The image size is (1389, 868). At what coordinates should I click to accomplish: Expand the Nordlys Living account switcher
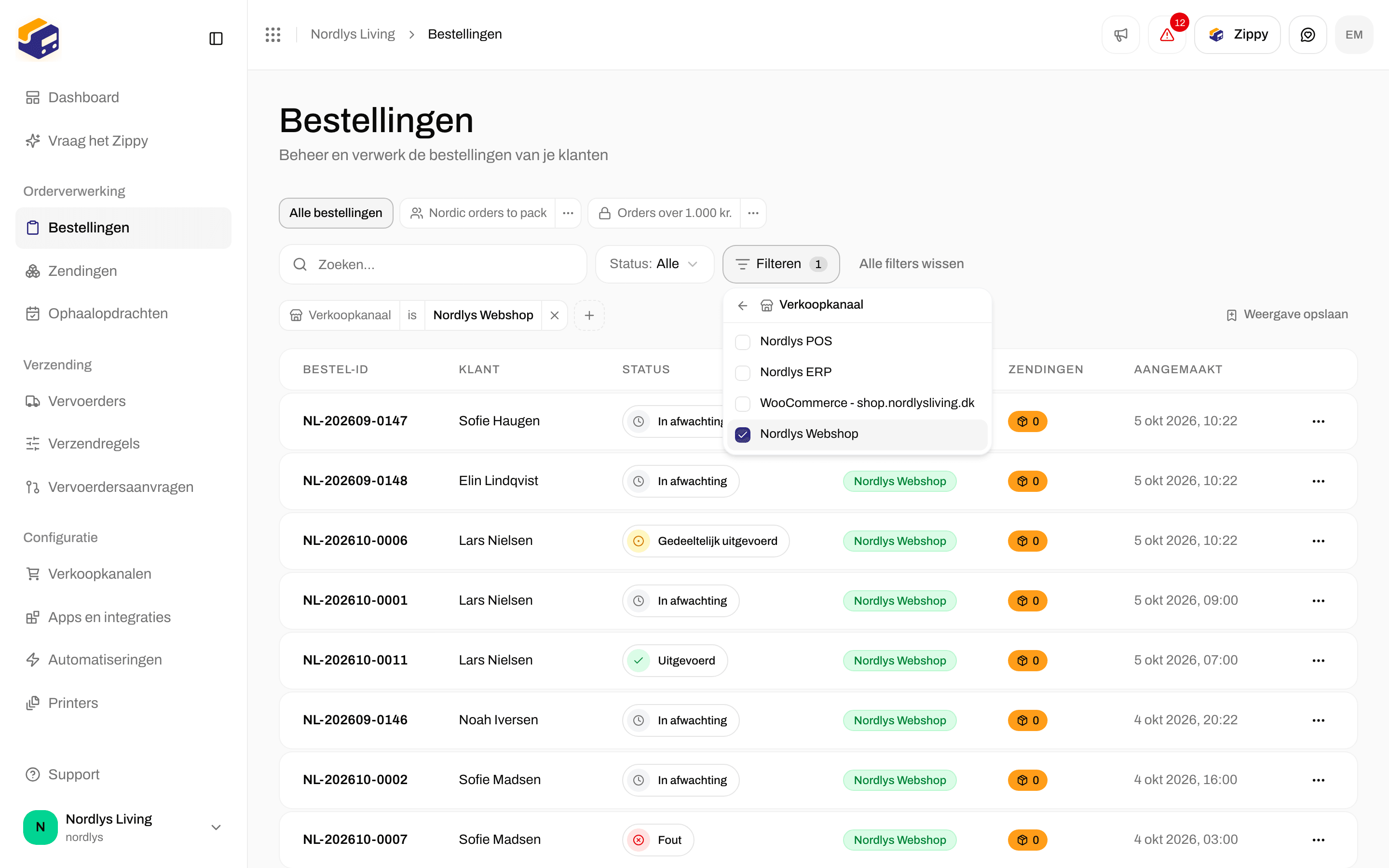[x=123, y=827]
